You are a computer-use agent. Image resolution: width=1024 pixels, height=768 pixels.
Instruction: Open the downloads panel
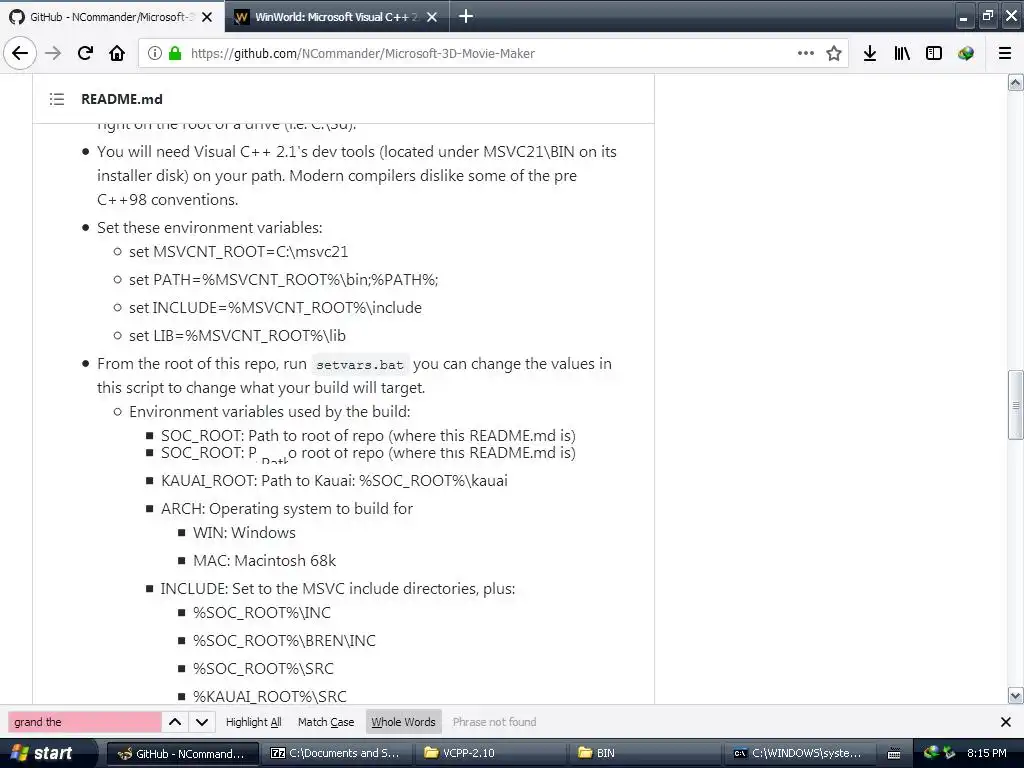point(869,53)
